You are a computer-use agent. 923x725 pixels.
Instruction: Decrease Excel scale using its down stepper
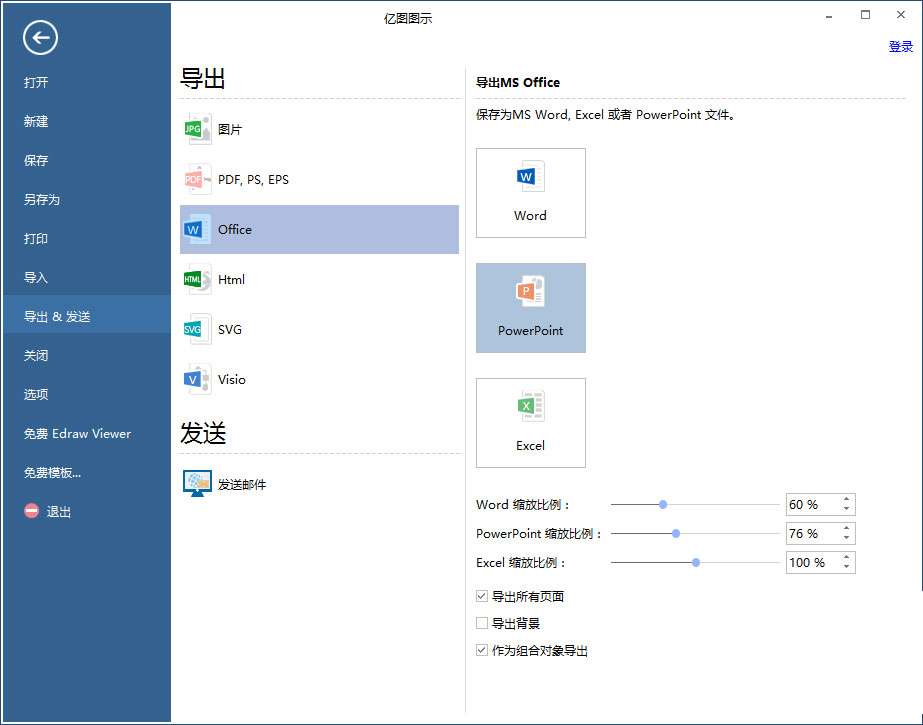(x=849, y=567)
